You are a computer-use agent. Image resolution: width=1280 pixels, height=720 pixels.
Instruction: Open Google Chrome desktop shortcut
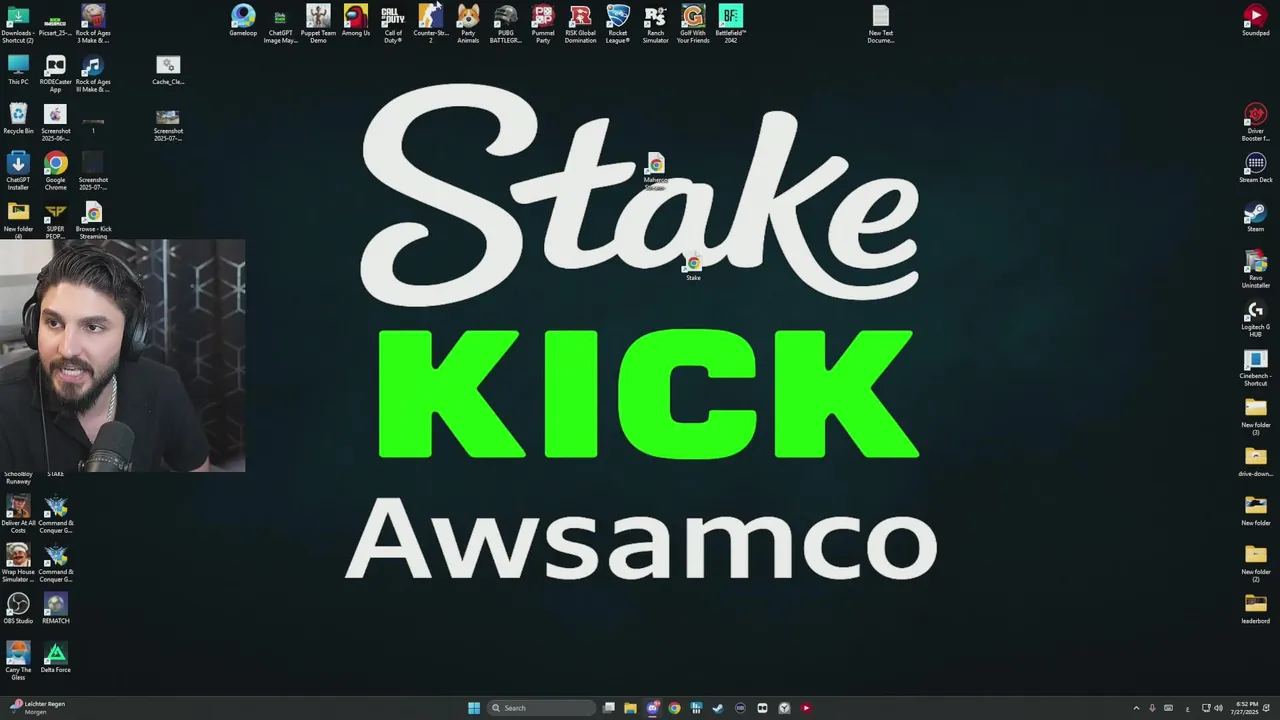[55, 171]
